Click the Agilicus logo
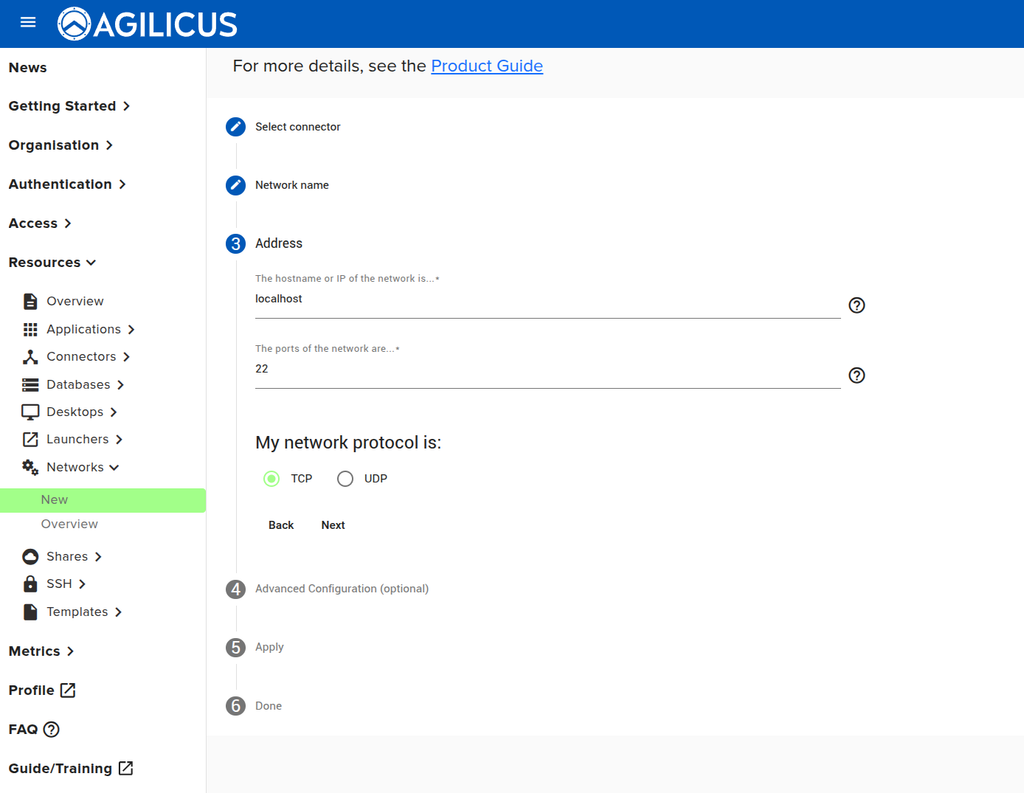The height and width of the screenshot is (793, 1024). coord(148,24)
